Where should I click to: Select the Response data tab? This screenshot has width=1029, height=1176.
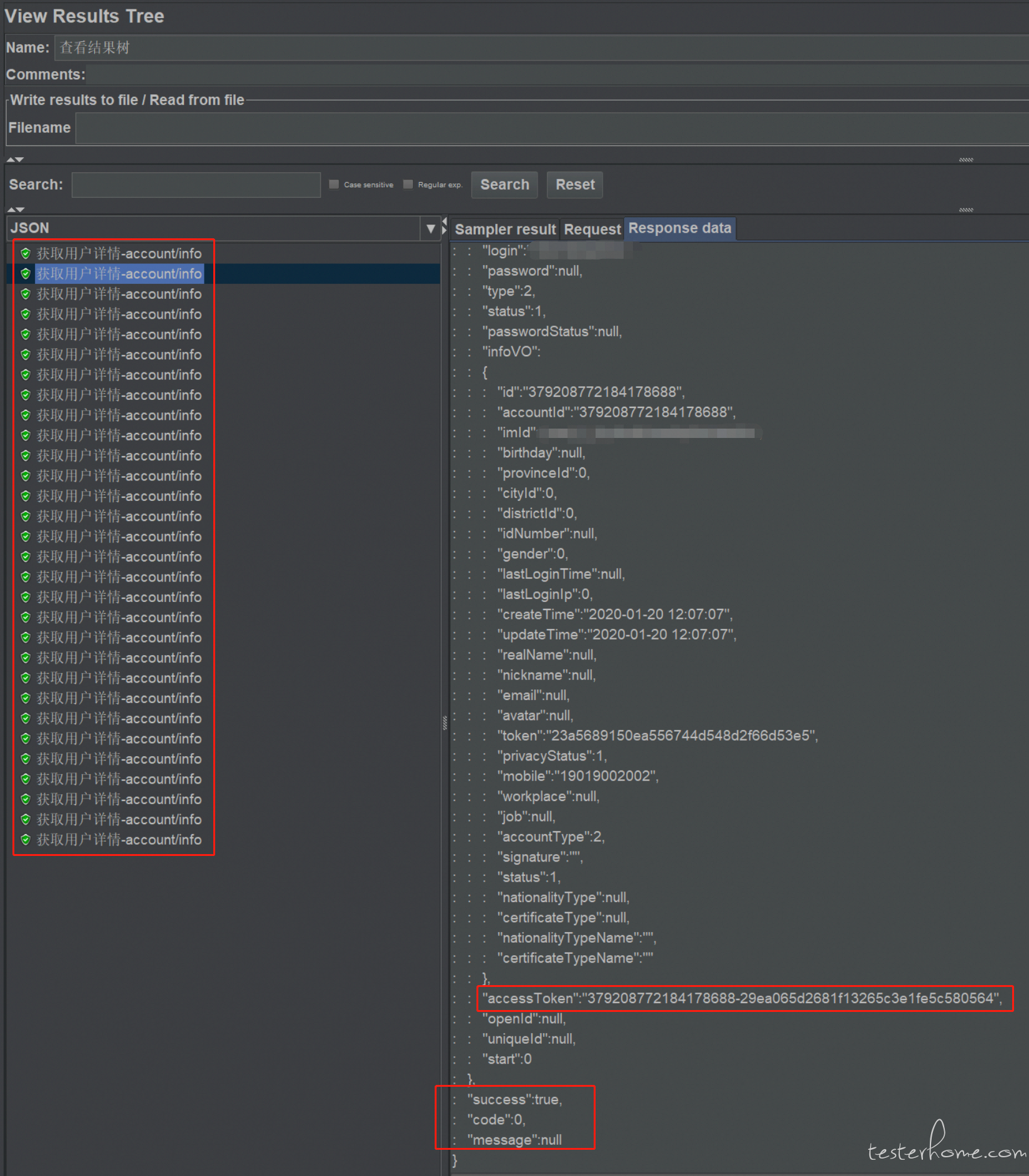[680, 228]
